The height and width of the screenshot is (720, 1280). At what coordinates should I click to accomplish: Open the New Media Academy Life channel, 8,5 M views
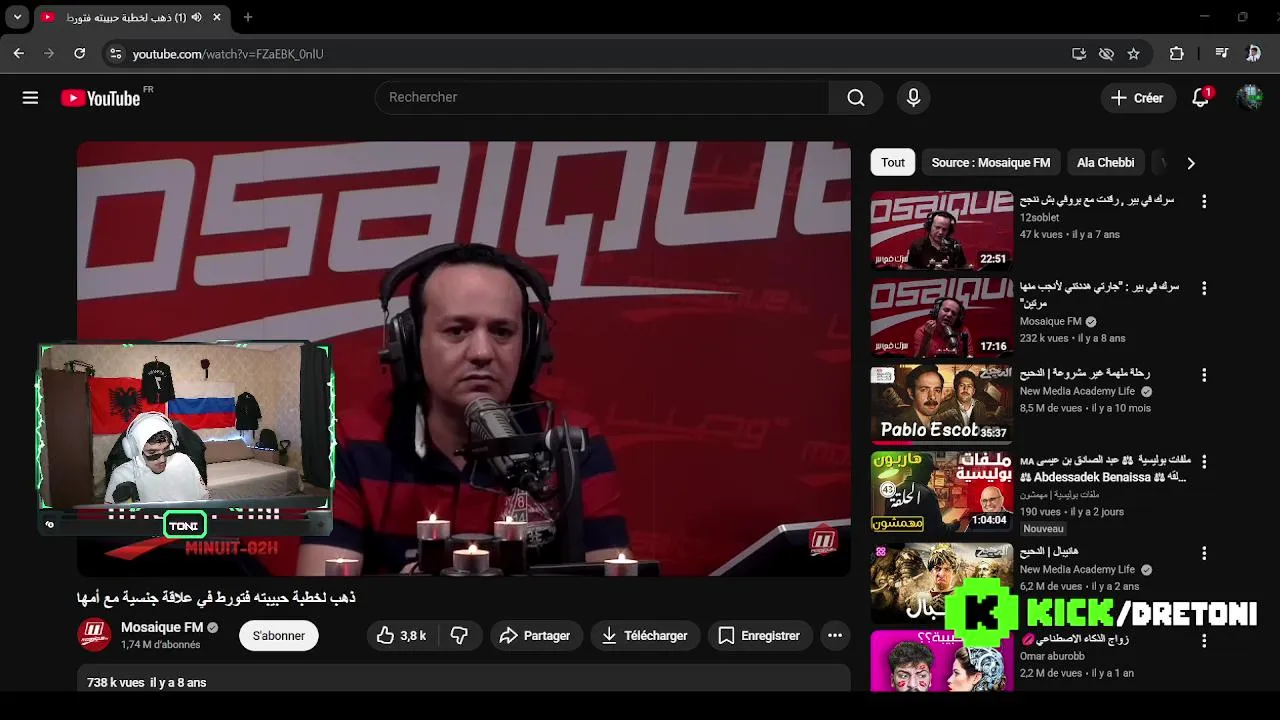click(1077, 391)
